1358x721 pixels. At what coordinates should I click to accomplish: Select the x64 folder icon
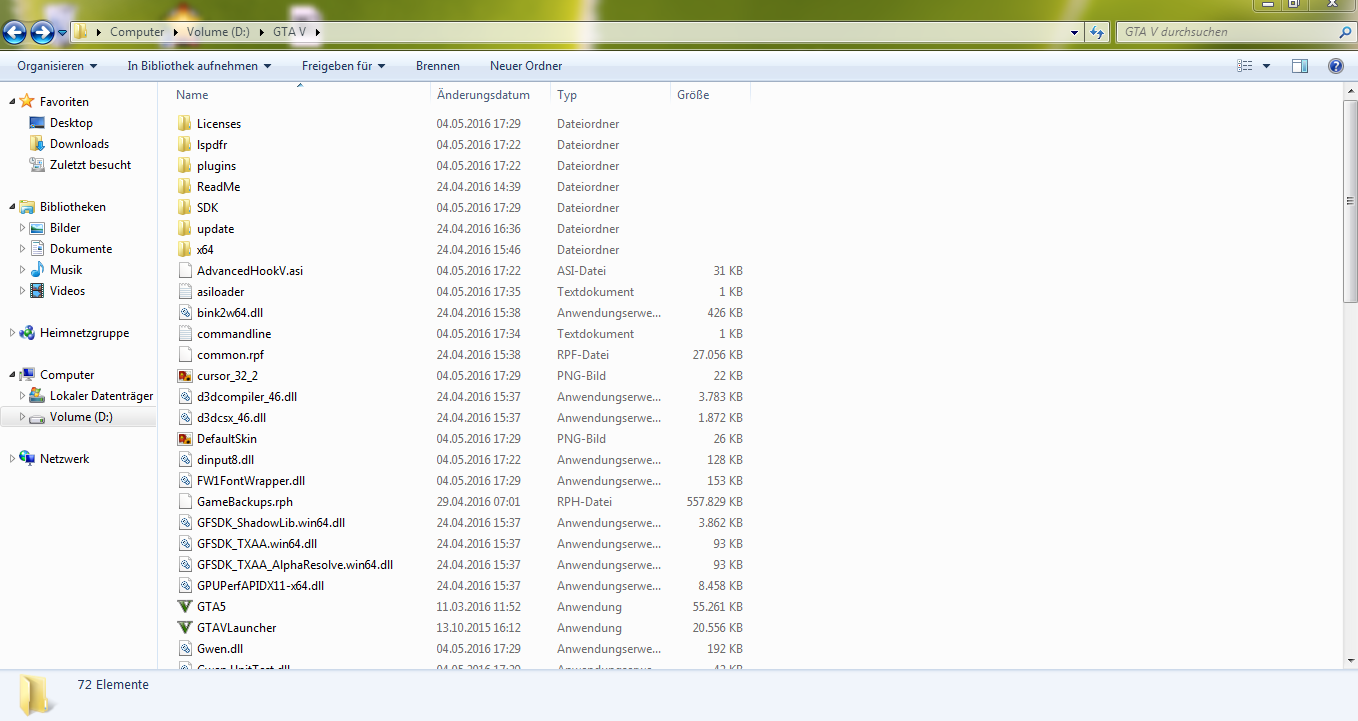(x=184, y=250)
